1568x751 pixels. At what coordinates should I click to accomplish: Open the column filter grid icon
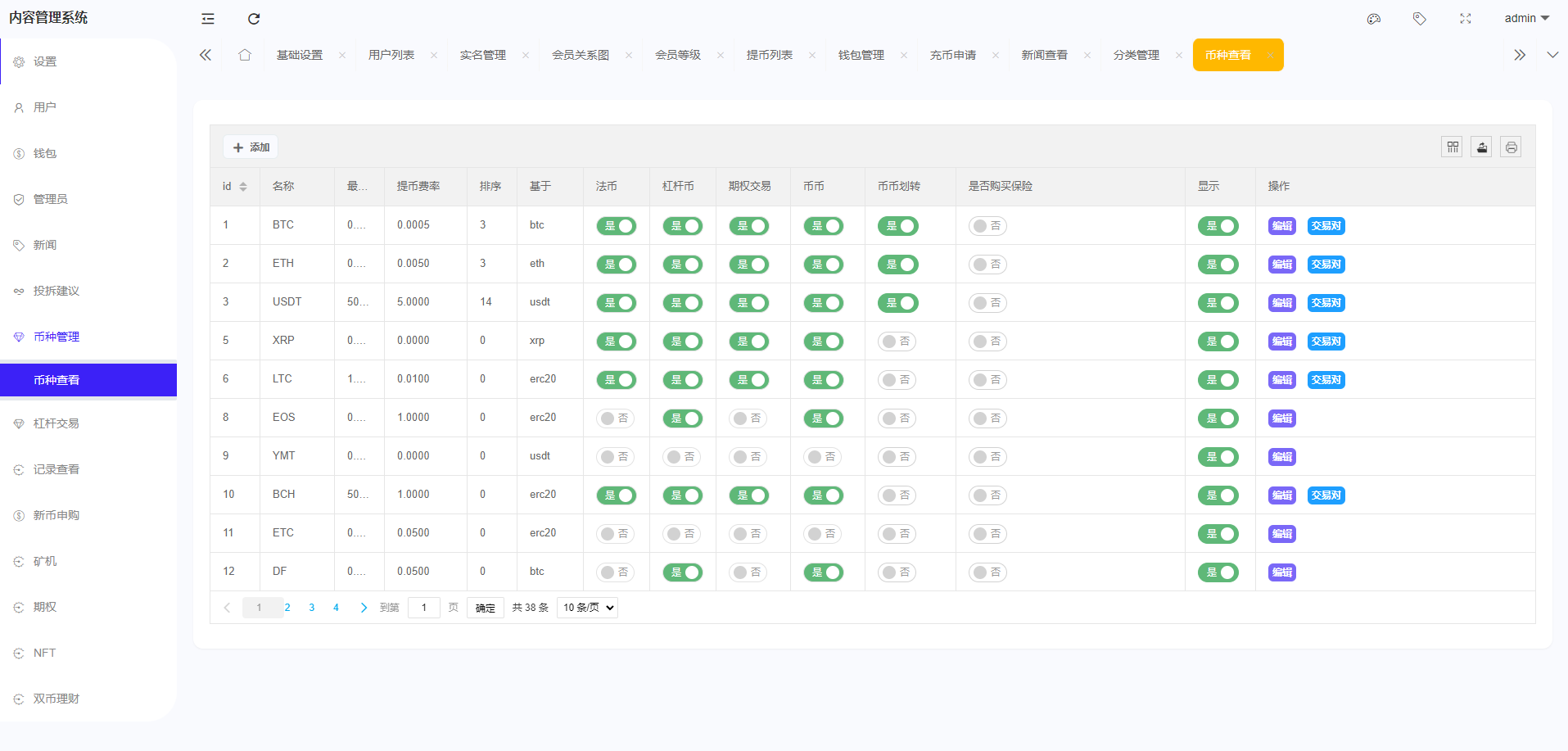pyautogui.click(x=1453, y=147)
